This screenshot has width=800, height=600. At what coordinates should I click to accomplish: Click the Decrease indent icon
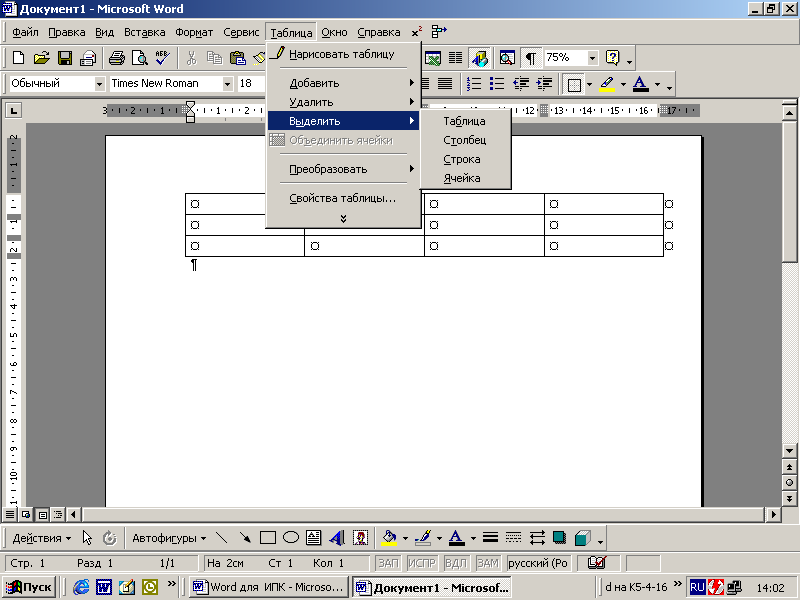point(521,84)
